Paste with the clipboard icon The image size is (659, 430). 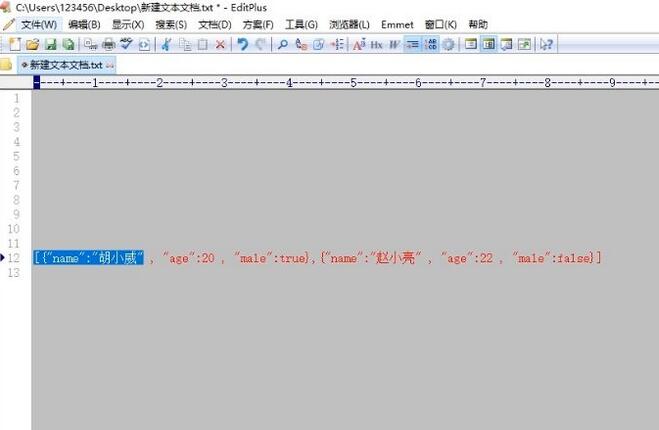[203, 44]
